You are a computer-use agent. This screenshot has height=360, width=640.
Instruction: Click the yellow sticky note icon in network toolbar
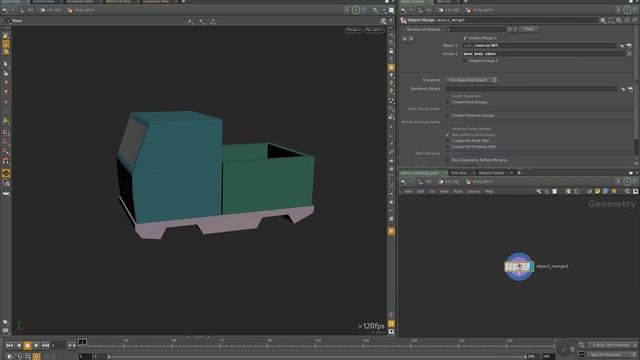pyautogui.click(x=597, y=191)
